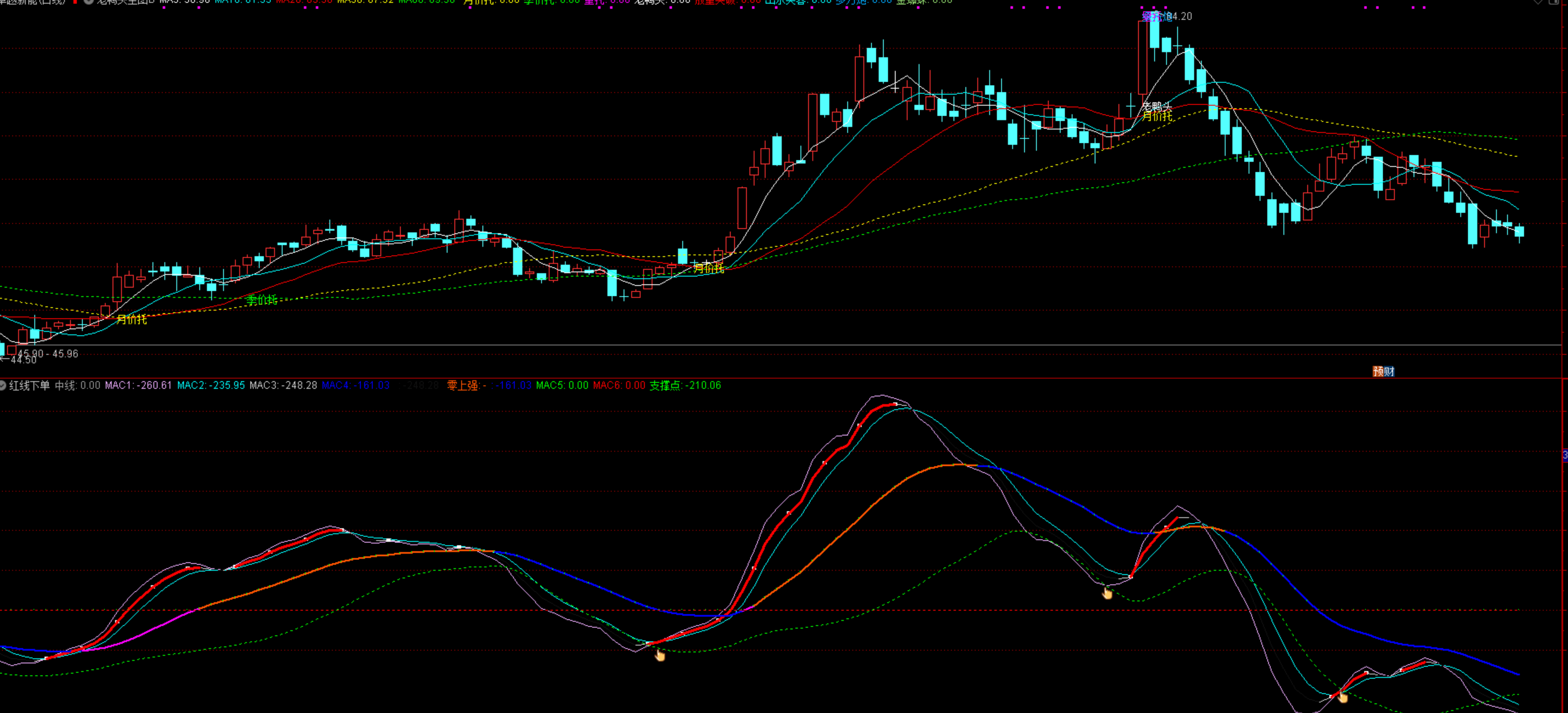Select the 中线: 0.00 readout
This screenshot has width=1568, height=713.
(78, 385)
